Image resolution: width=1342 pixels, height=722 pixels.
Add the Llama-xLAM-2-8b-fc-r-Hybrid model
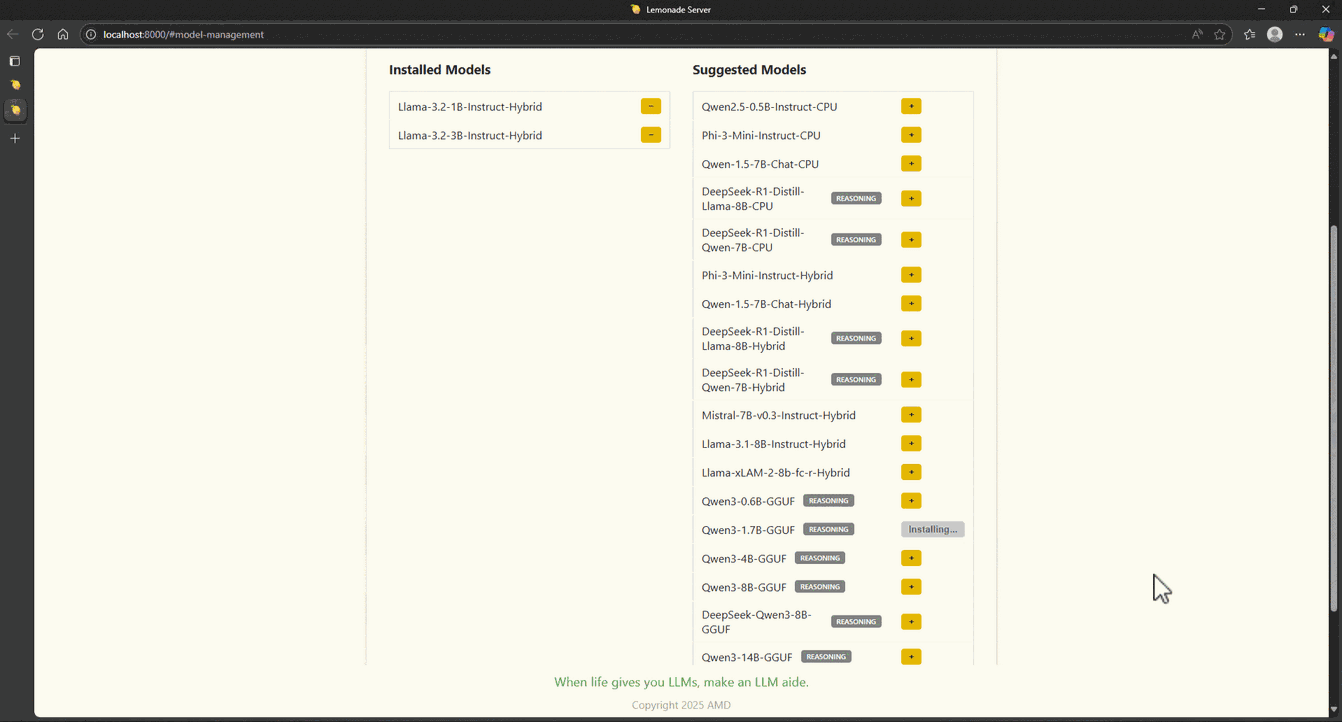(x=910, y=472)
